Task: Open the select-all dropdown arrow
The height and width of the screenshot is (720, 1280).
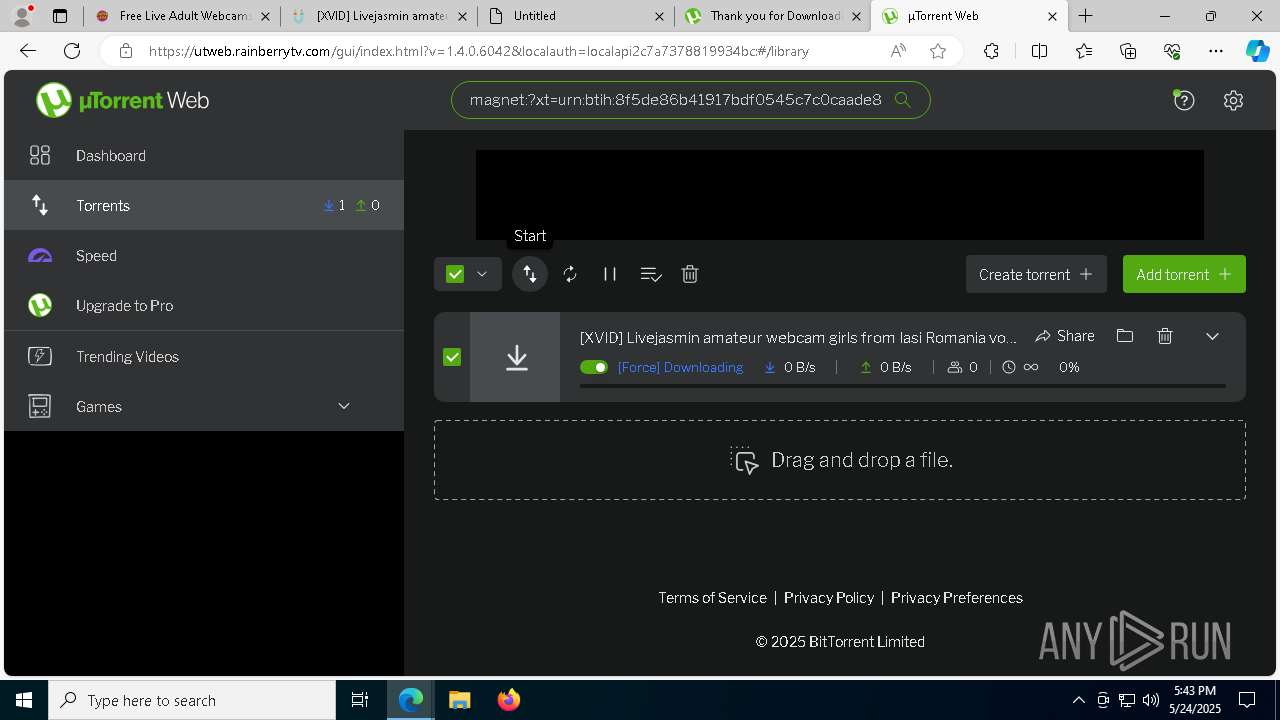Action: pos(482,274)
